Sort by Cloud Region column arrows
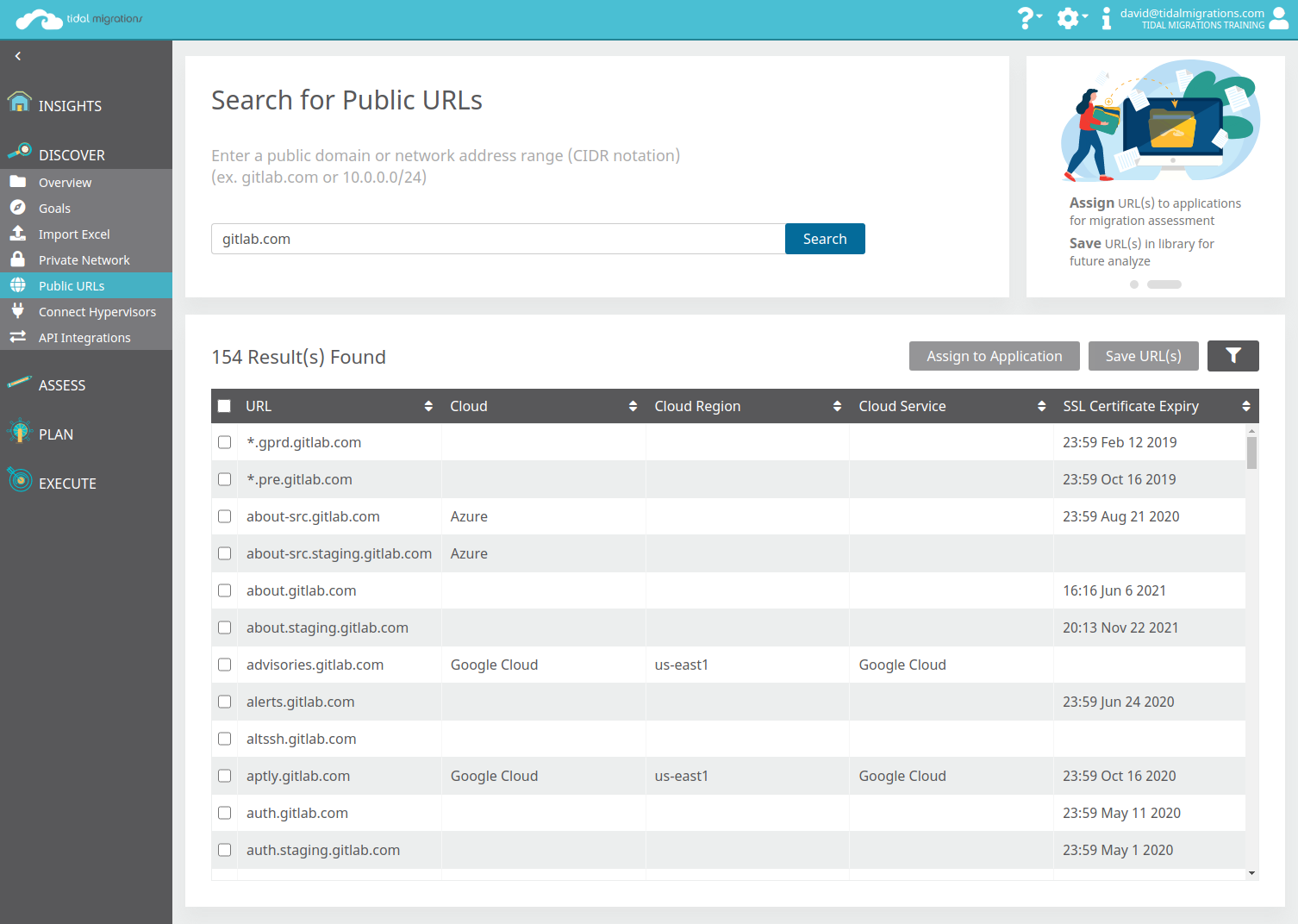 tap(837, 406)
